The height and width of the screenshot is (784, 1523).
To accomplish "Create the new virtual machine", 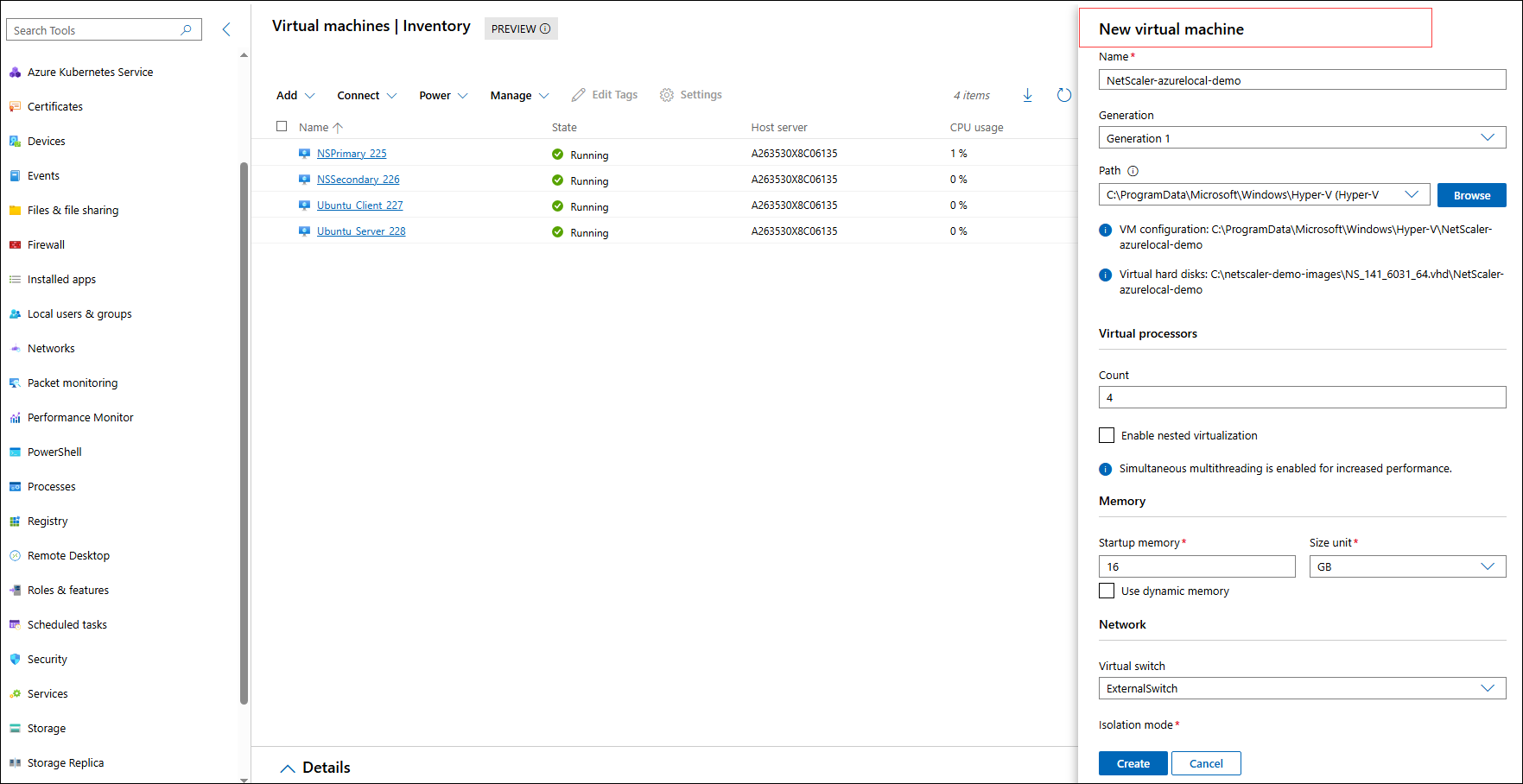I will (x=1133, y=763).
